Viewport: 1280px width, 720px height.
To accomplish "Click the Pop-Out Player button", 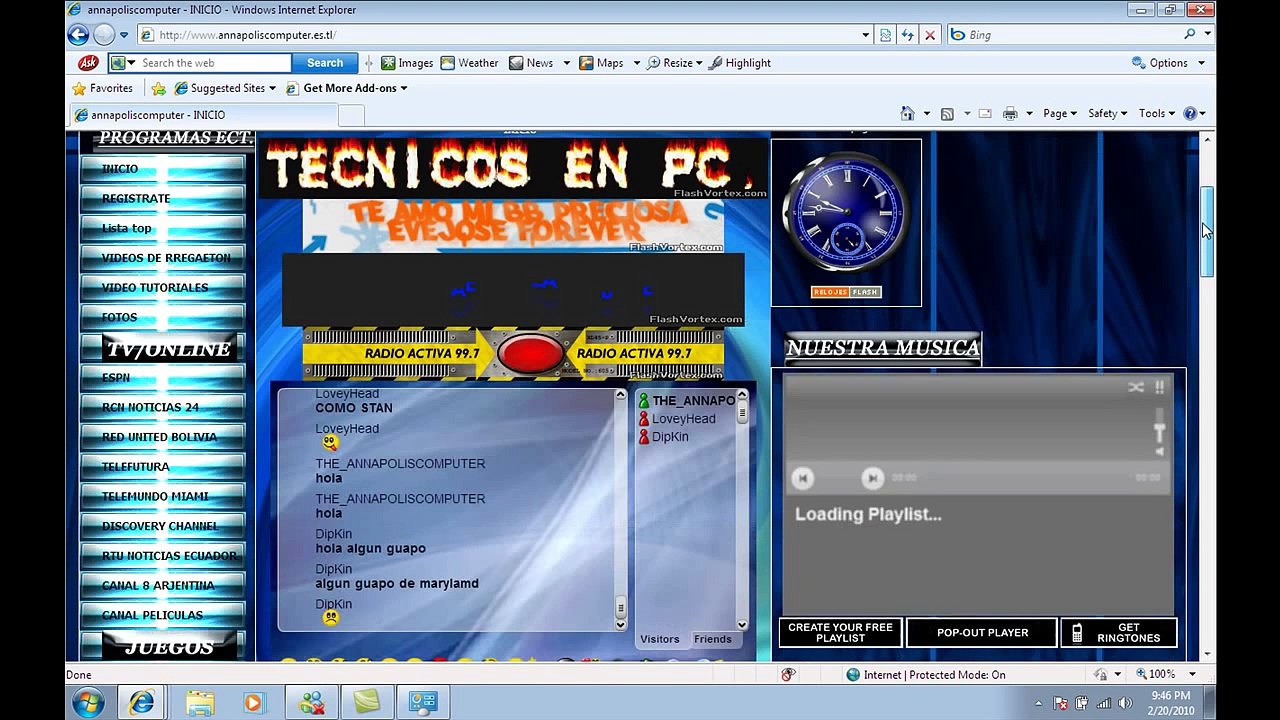I will 982,633.
